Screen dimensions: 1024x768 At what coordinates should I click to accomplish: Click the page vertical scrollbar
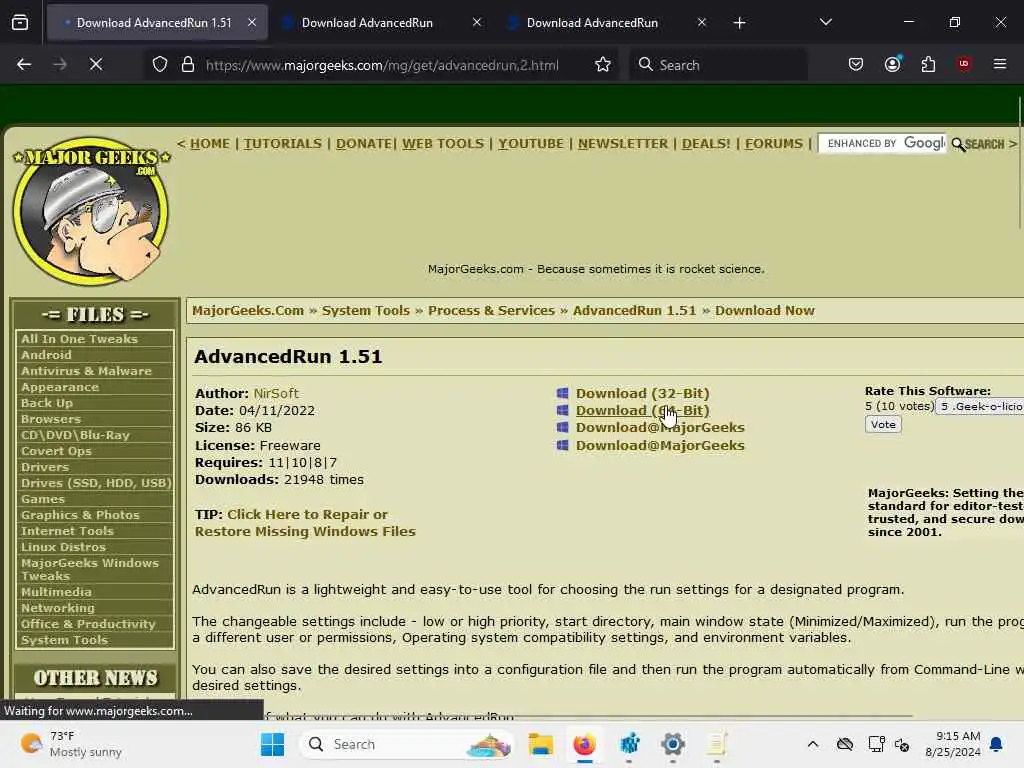click(x=1019, y=163)
